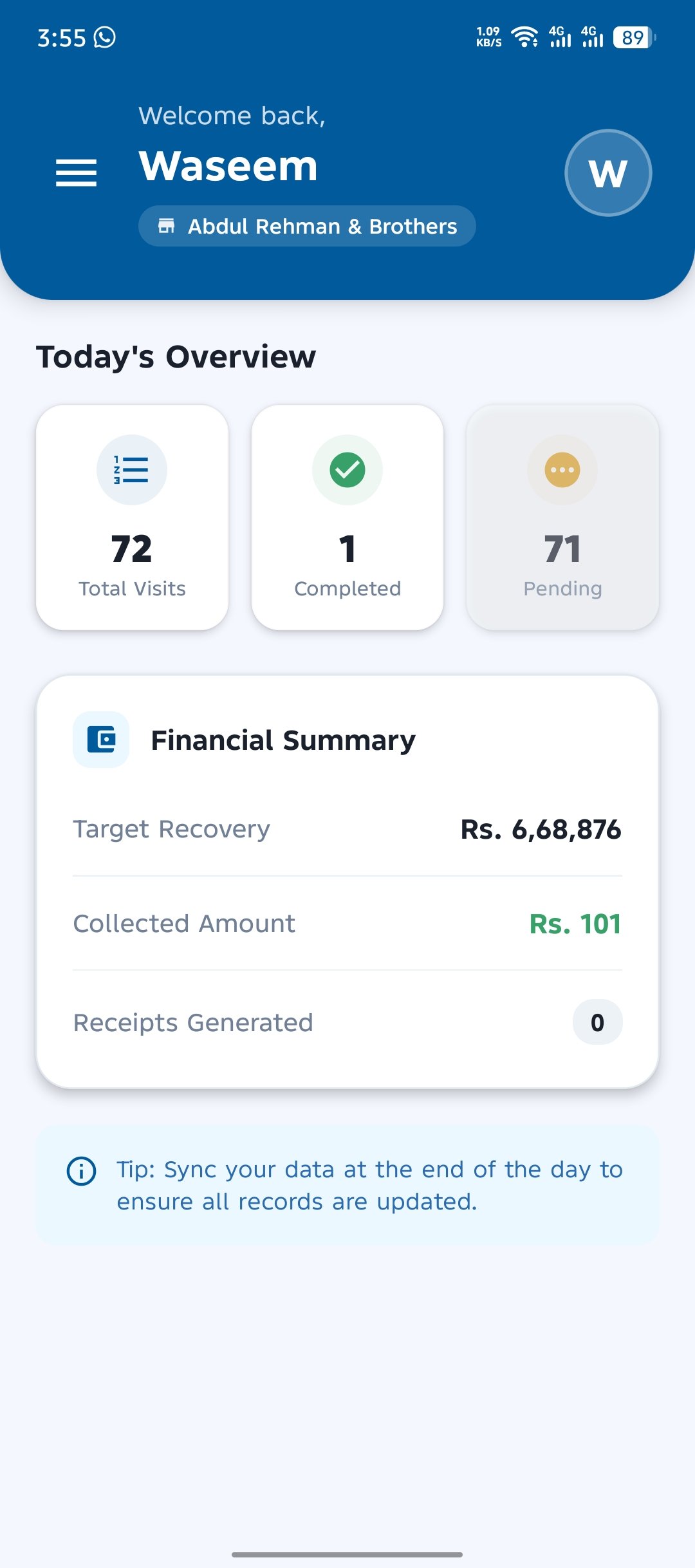Tap the Target Recovery amount Rs. 6,68,876
Screen dimensions: 695x1568
[x=541, y=830]
